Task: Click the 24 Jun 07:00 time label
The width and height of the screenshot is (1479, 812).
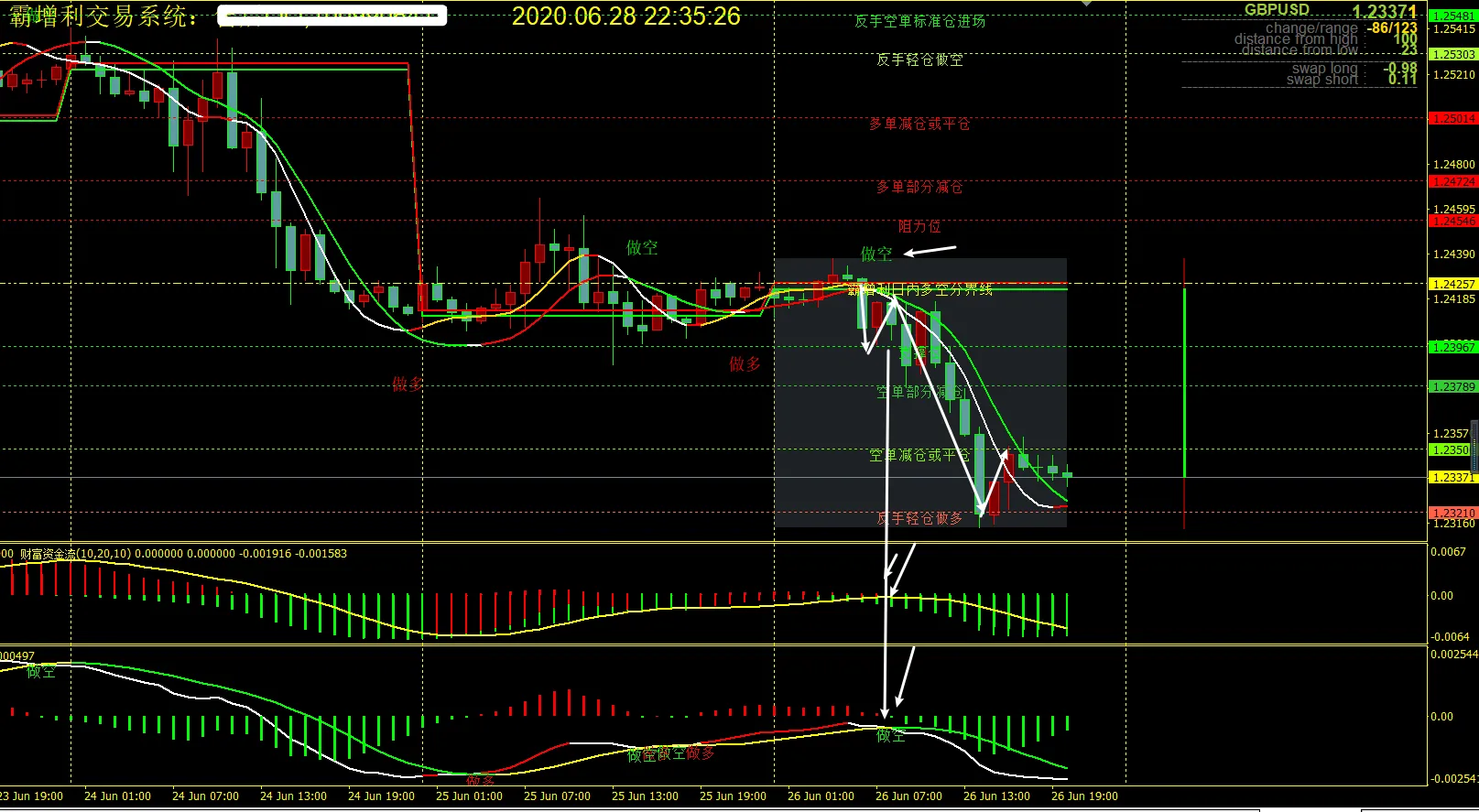Action: tap(205, 796)
